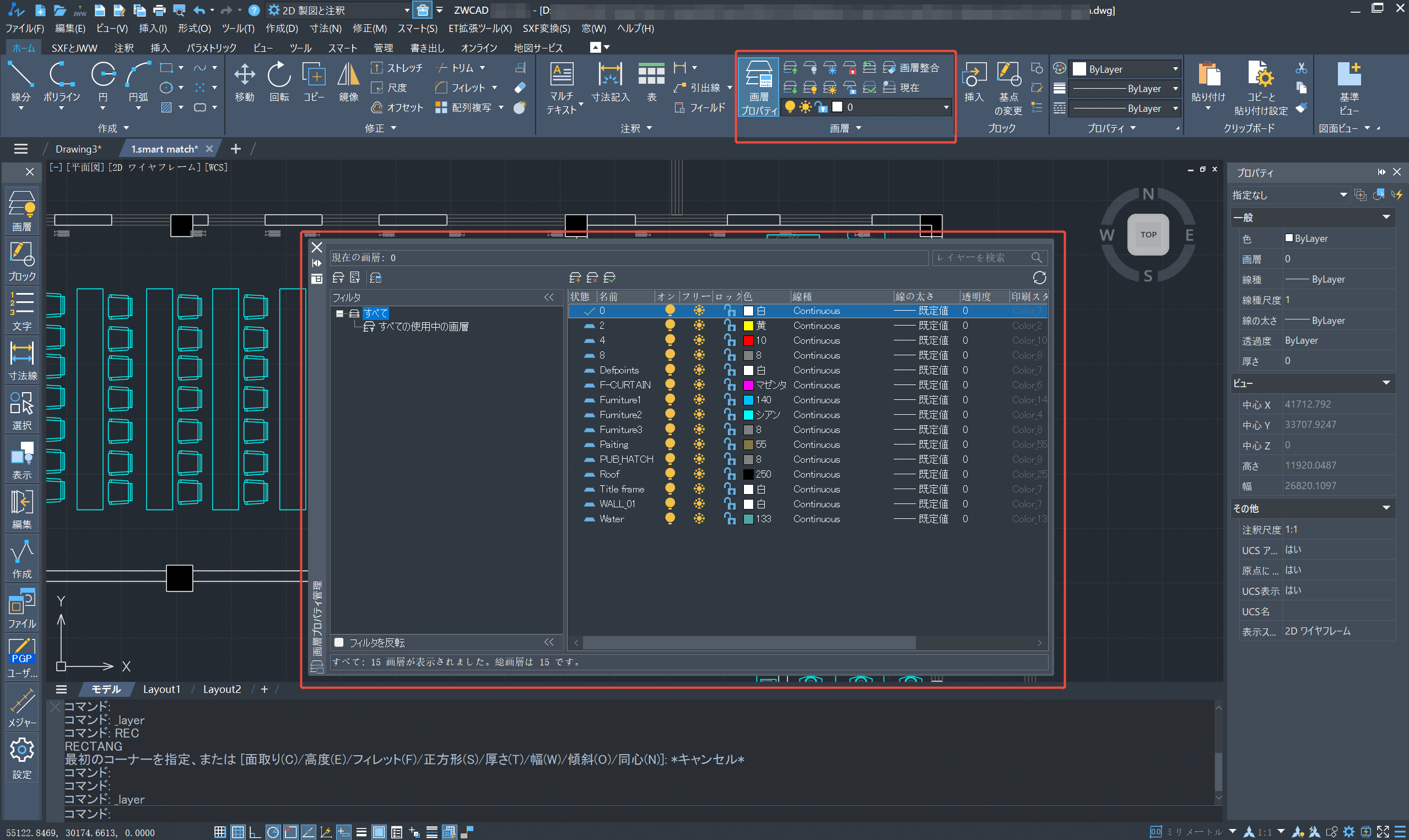The height and width of the screenshot is (840, 1409).
Task: Activate the 鏡像 mirror tool
Action: pos(348,82)
